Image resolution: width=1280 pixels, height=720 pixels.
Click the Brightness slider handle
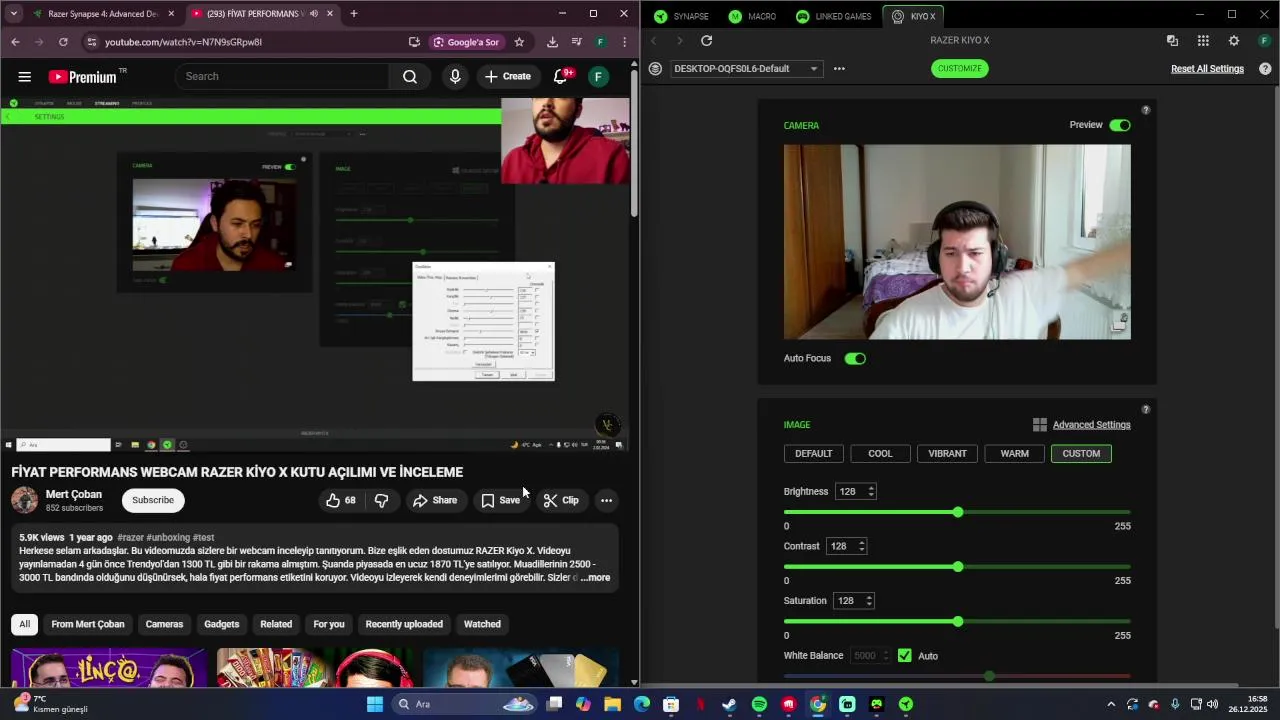[958, 512]
